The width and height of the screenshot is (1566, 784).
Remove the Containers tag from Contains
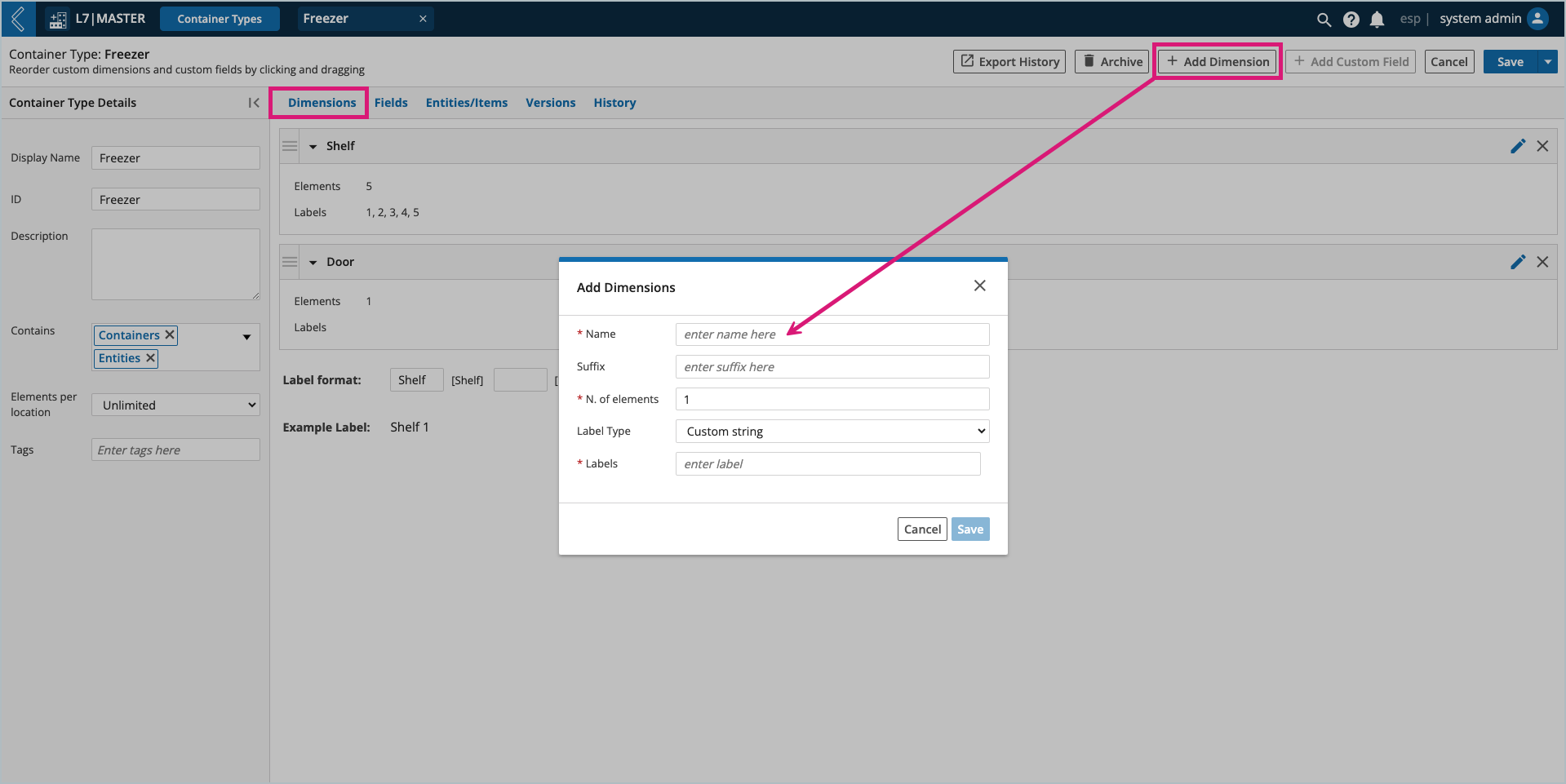[x=170, y=334]
